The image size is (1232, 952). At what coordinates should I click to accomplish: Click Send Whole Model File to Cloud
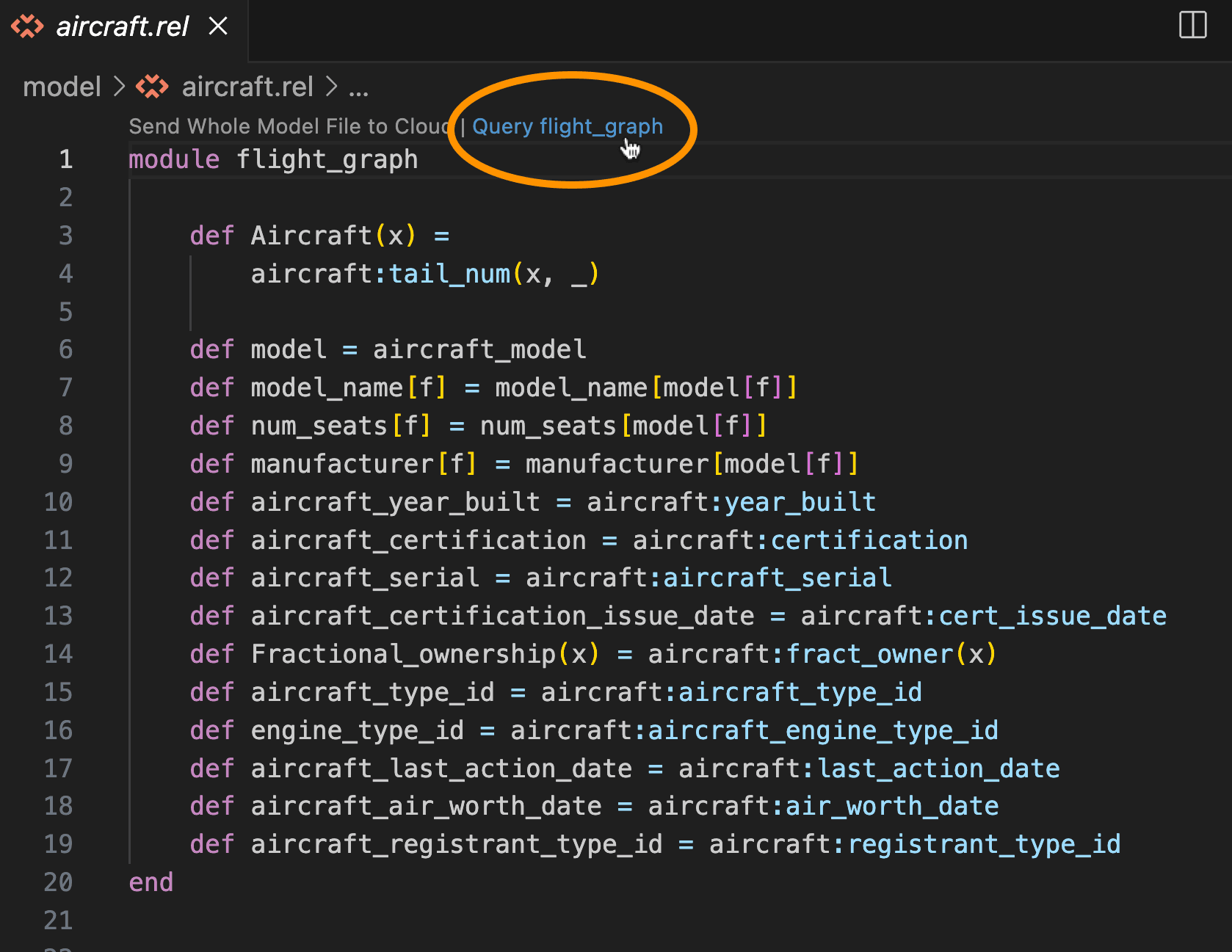289,126
